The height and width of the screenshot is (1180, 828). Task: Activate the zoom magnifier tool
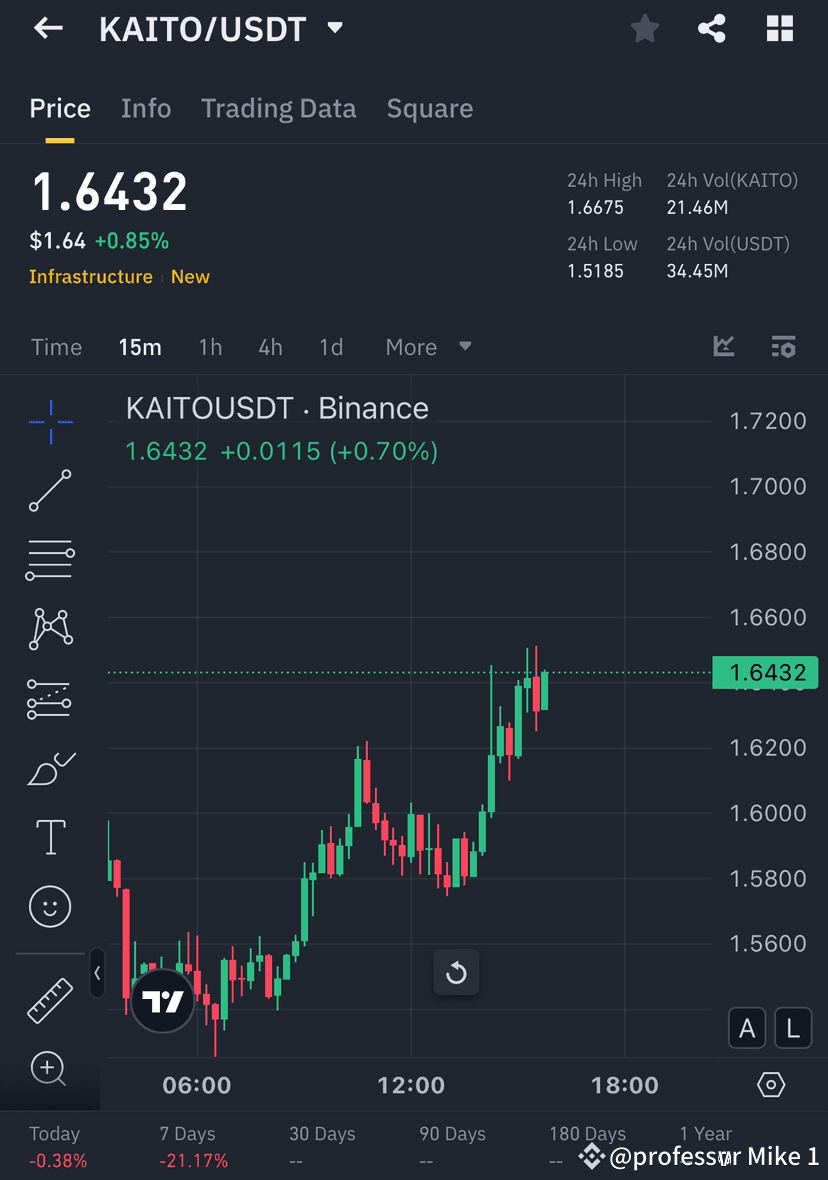(49, 1068)
